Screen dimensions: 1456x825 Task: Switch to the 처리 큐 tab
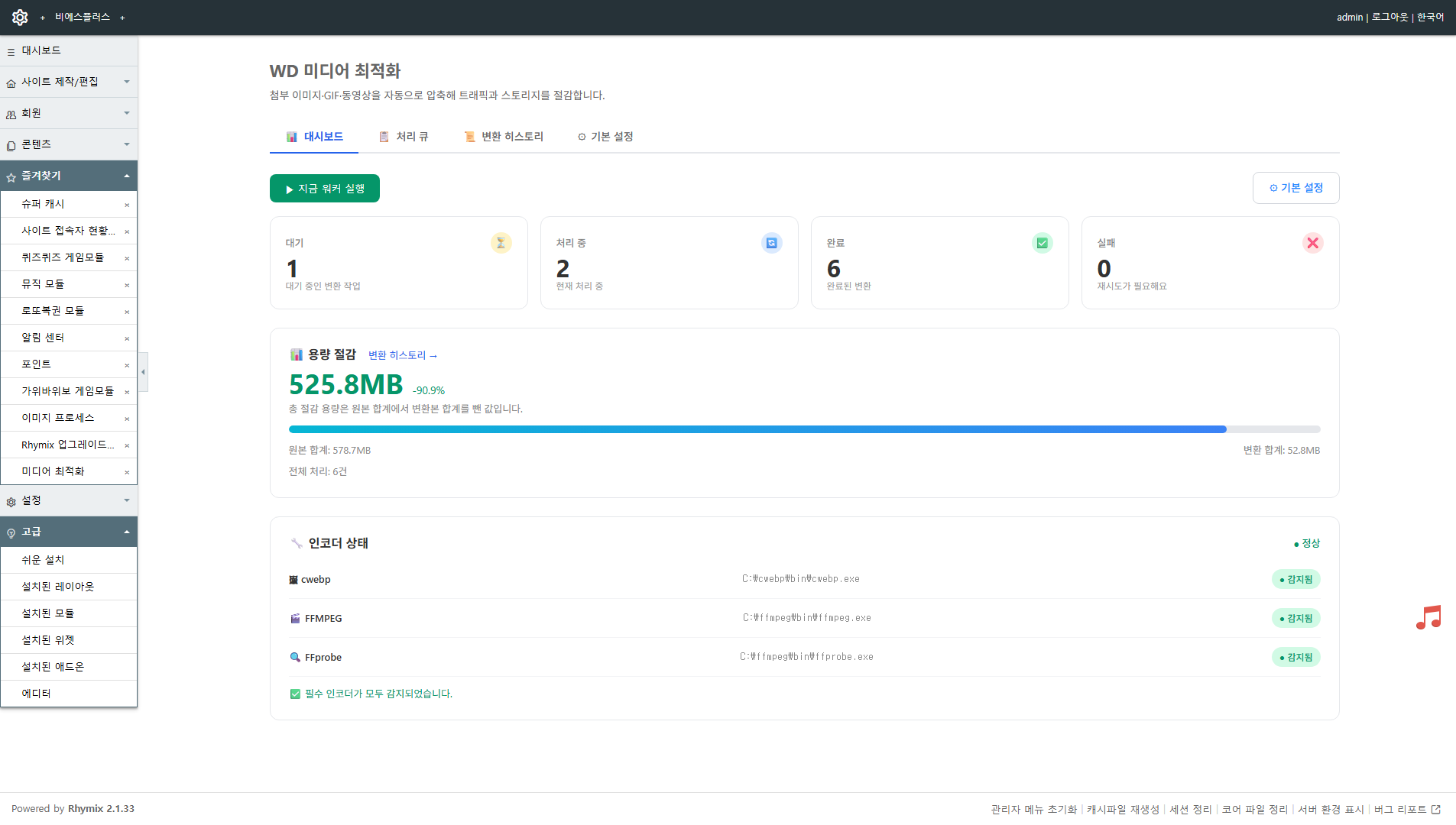tap(404, 137)
